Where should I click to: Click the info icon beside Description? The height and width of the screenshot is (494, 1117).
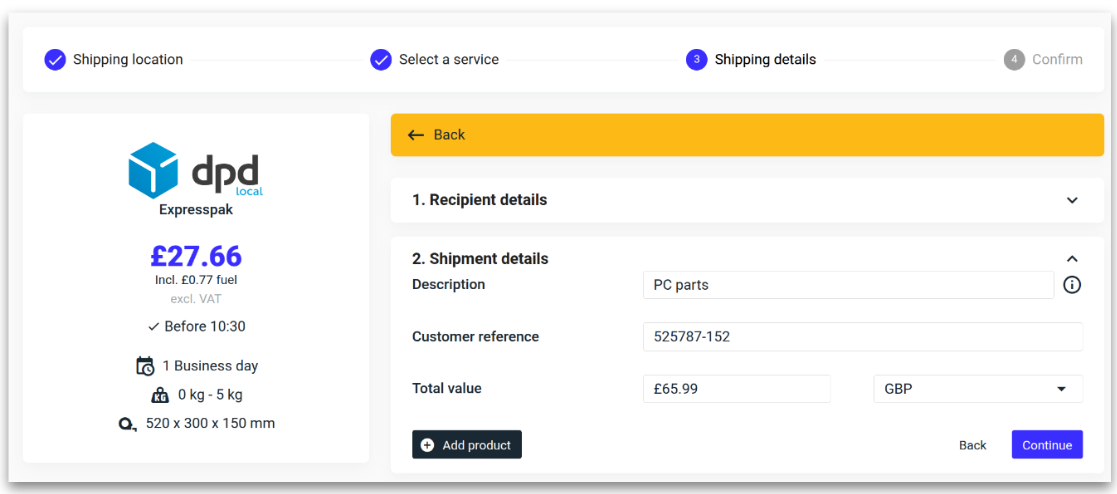(x=1072, y=285)
